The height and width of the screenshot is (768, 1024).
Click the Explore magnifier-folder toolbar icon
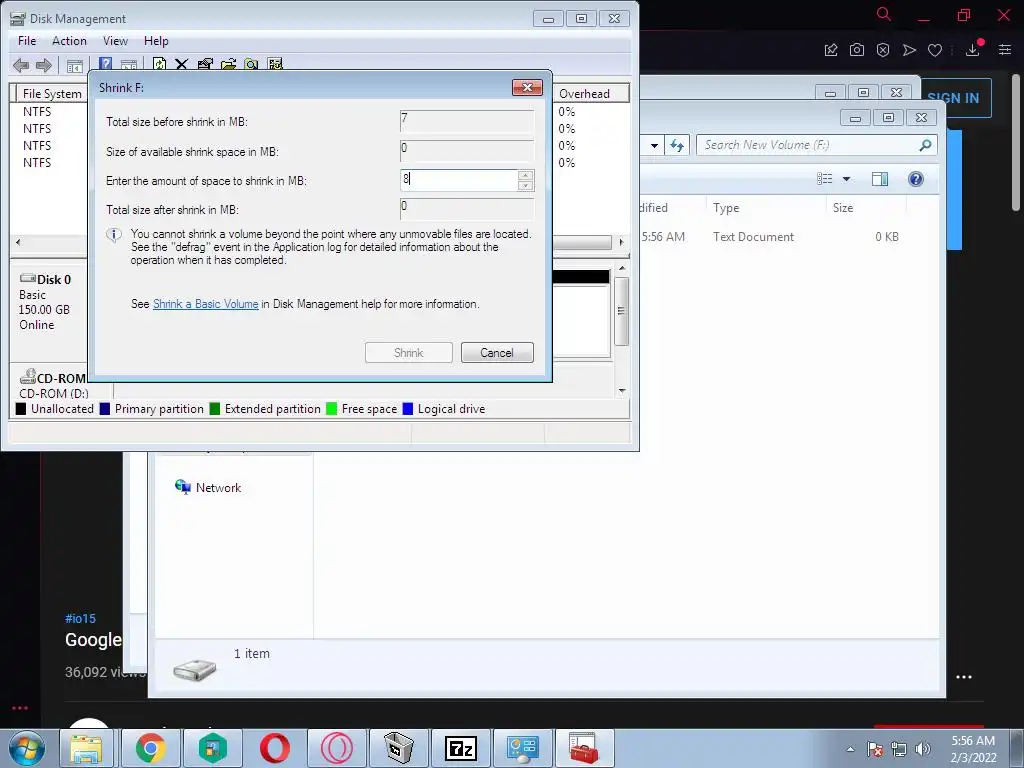(251, 64)
